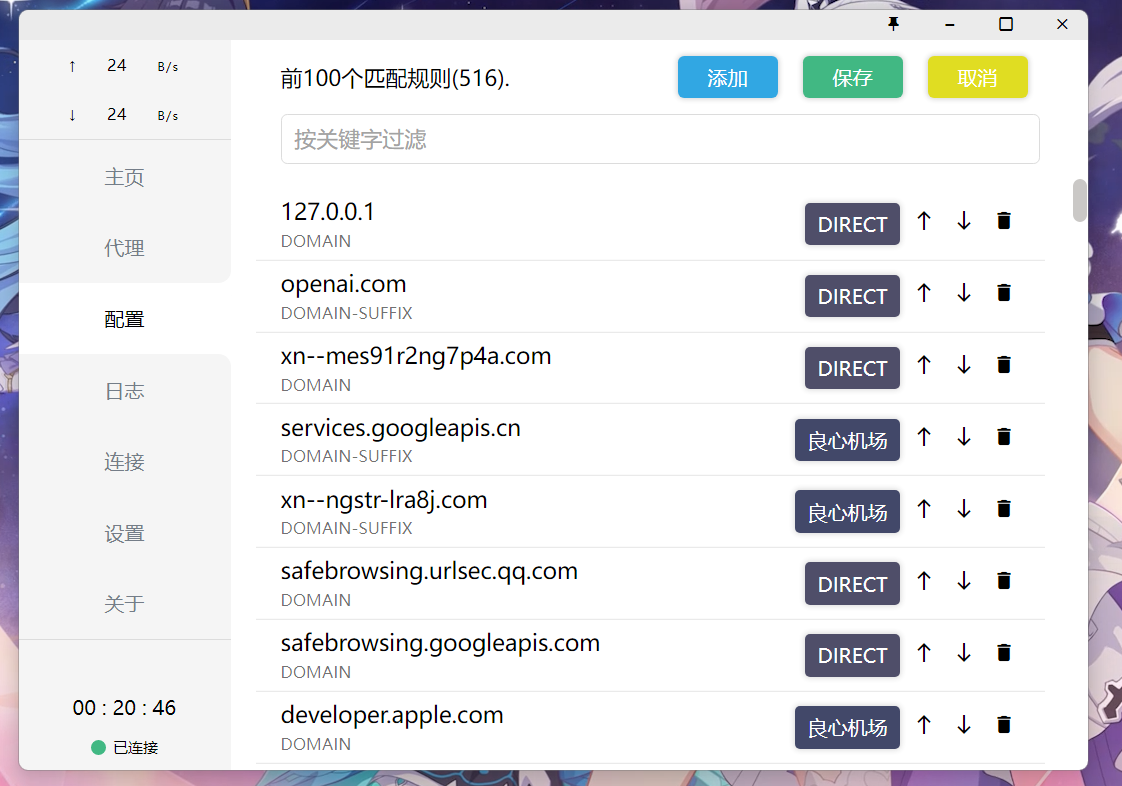1122x786 pixels.
Task: Delete the developer.apple.com rule
Action: click(1004, 725)
